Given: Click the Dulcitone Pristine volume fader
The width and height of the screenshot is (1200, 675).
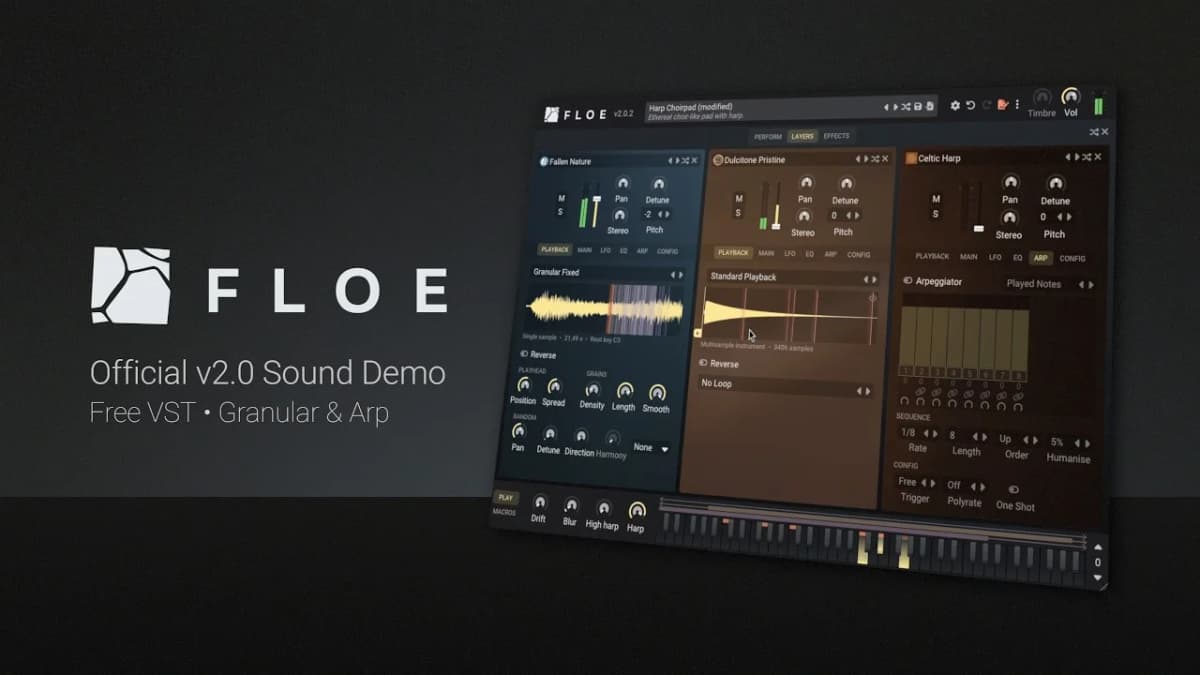Looking at the screenshot, I should (776, 205).
